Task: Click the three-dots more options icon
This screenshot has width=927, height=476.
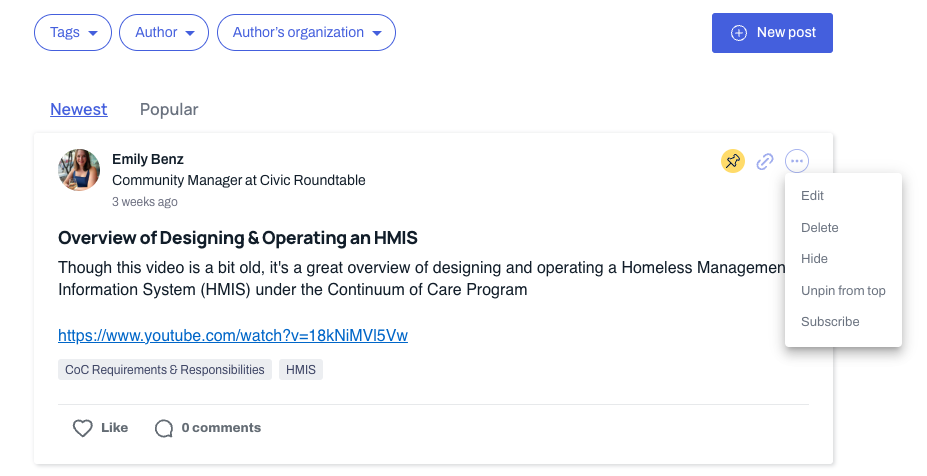Action: 797,161
